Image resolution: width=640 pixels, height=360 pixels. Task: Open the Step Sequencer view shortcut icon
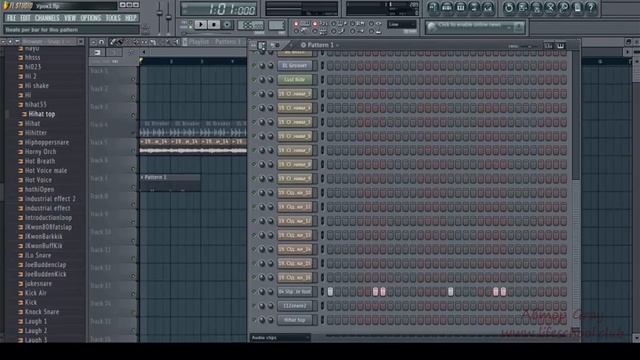[x=447, y=7]
